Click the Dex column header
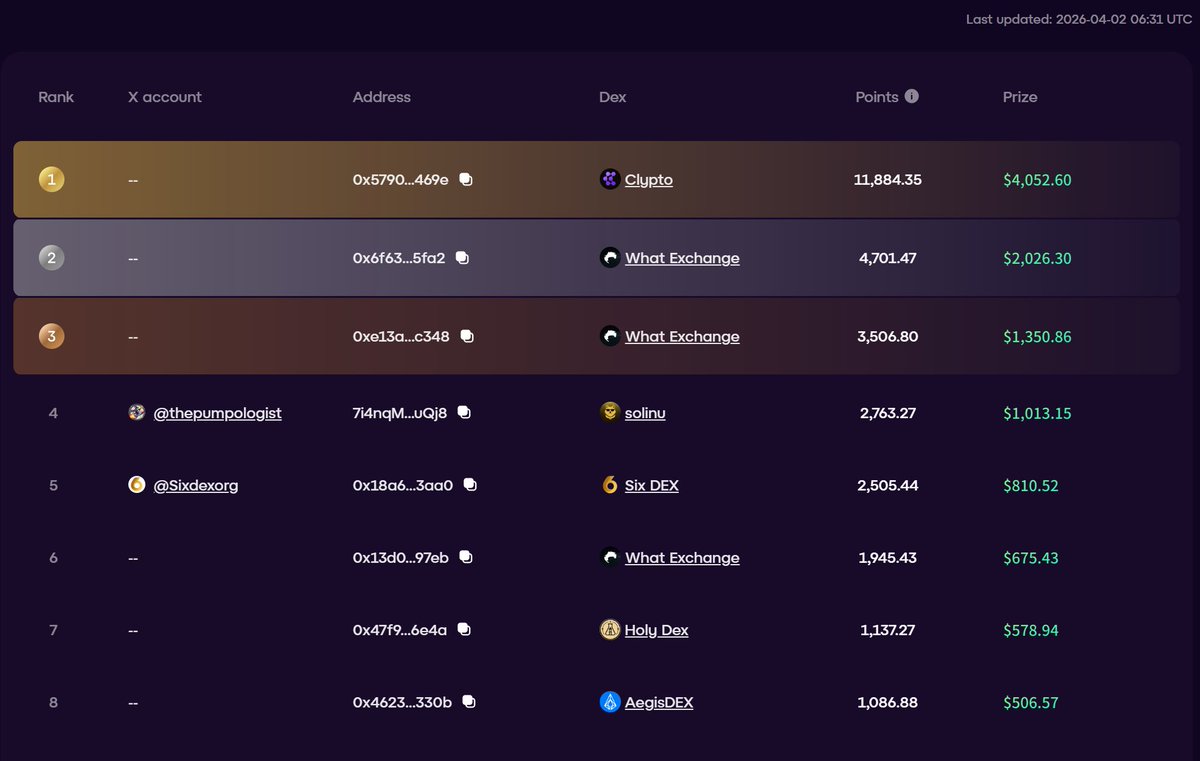 click(613, 97)
